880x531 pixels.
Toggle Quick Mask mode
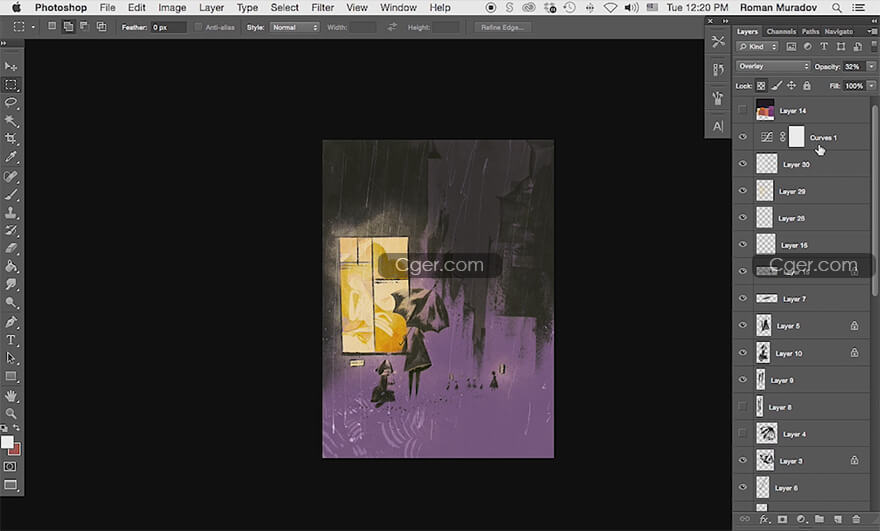click(10, 466)
